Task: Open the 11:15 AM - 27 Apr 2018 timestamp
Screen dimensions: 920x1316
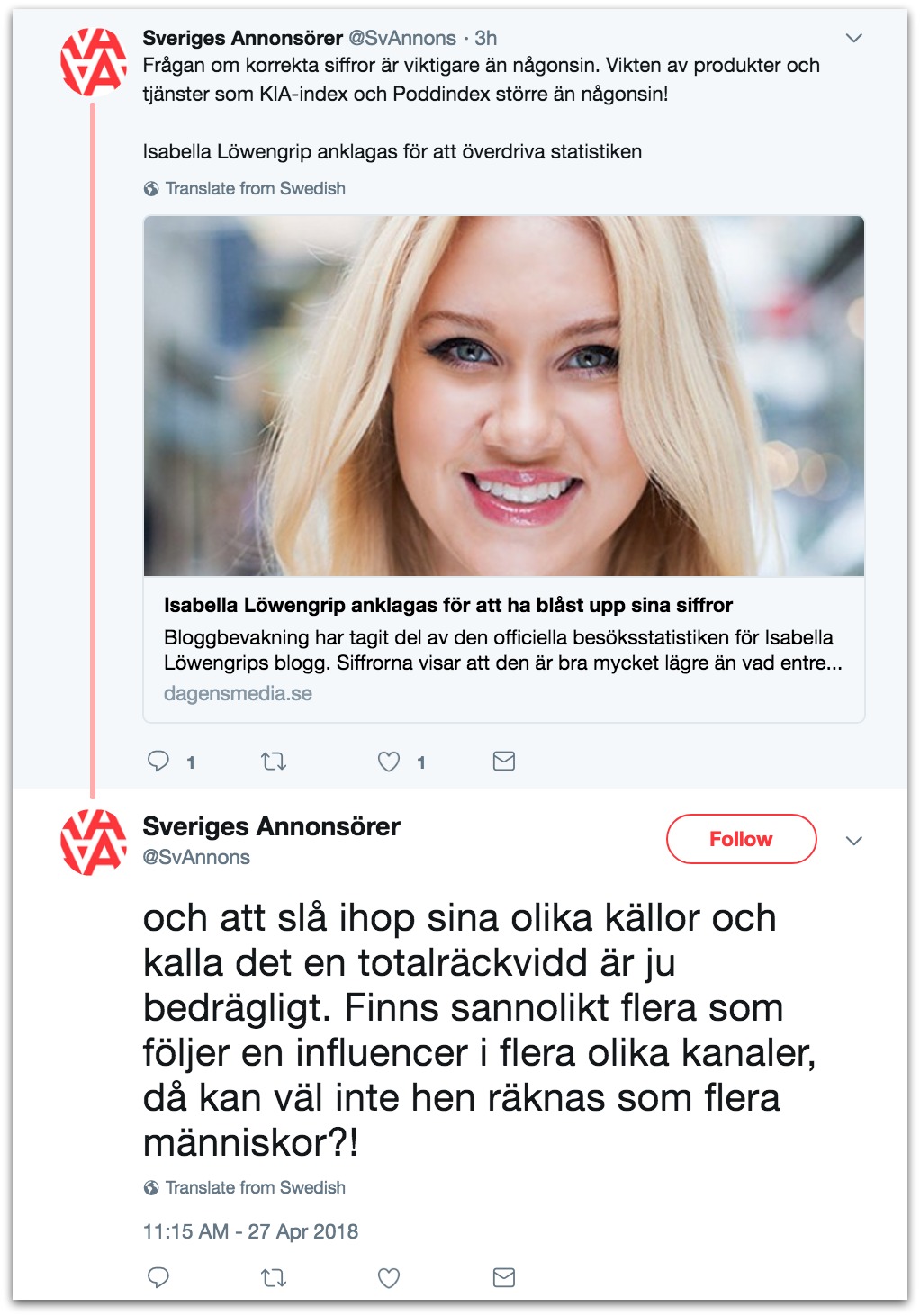Action: point(250,1231)
